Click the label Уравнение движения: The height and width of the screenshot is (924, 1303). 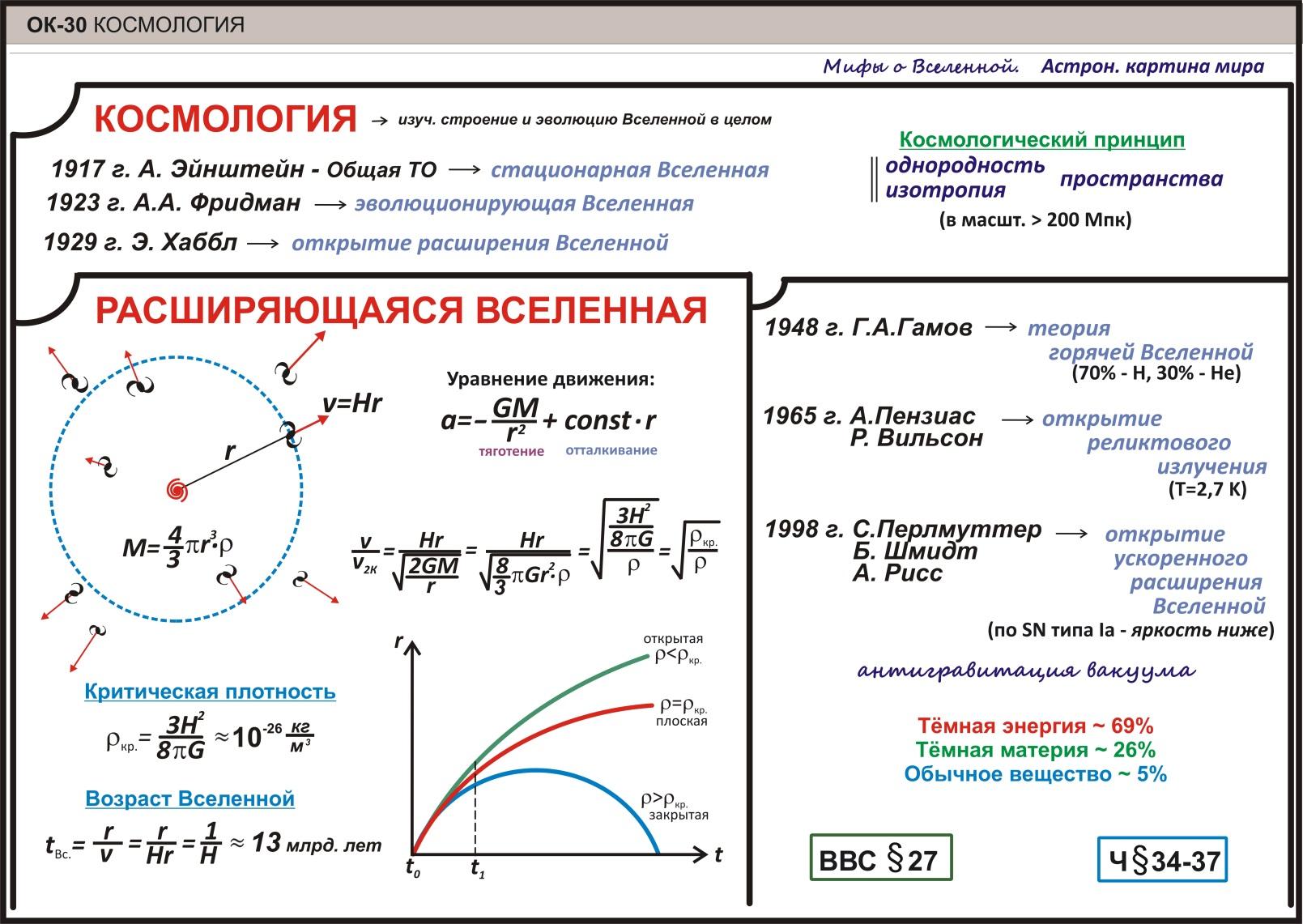coord(551,379)
